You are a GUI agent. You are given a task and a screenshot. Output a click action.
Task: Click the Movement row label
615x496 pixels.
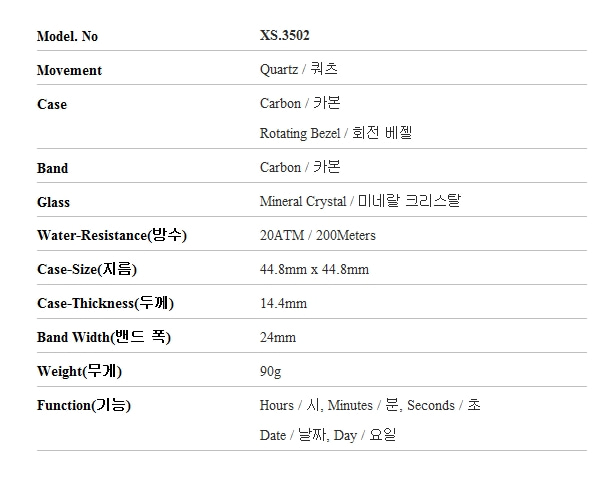69,70
